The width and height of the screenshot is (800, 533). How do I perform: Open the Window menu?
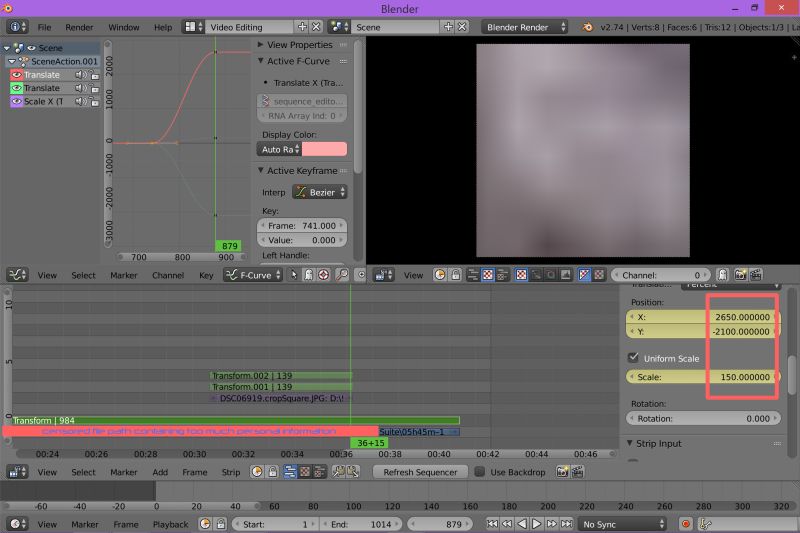pos(124,27)
